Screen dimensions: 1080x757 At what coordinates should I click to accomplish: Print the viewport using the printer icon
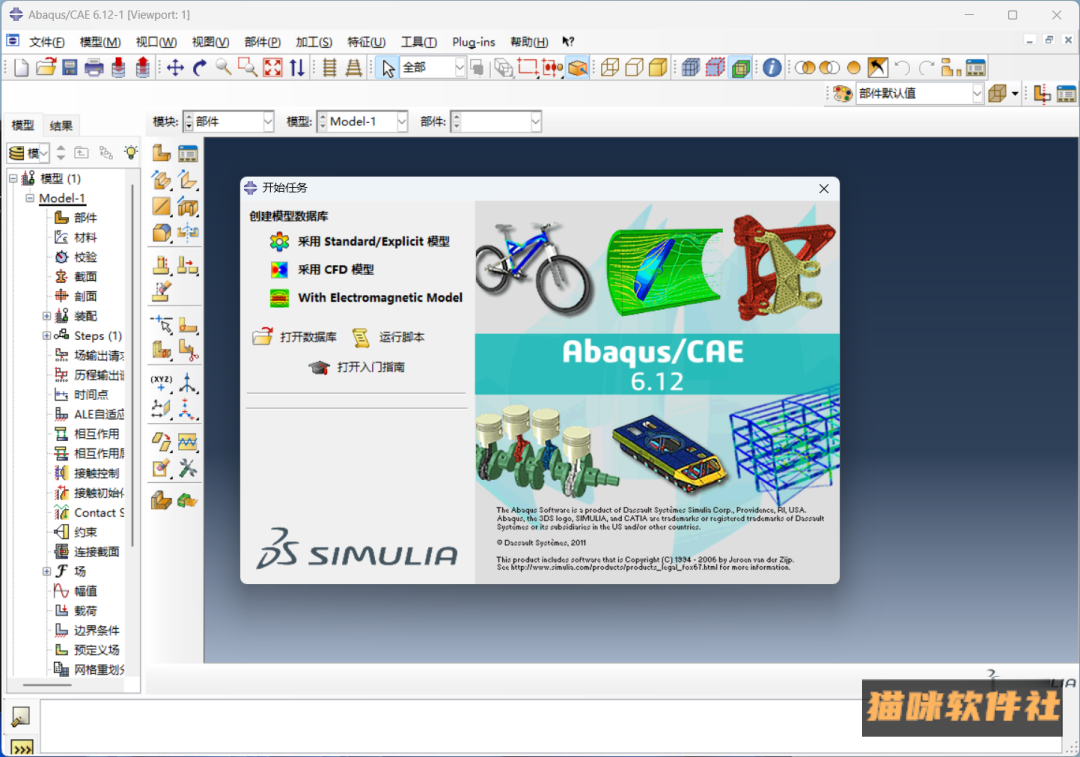pos(94,68)
